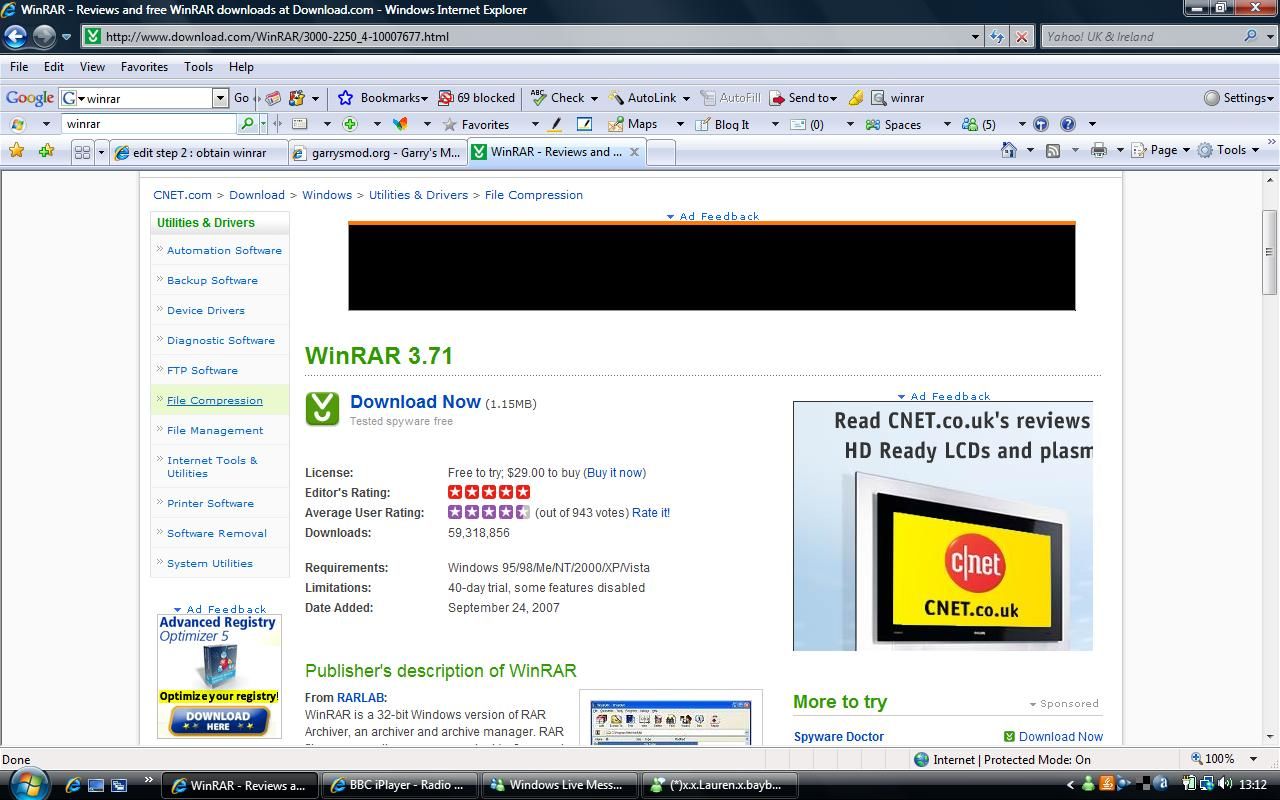Open the File menu
Image resolution: width=1280 pixels, height=800 pixels.
pos(19,67)
